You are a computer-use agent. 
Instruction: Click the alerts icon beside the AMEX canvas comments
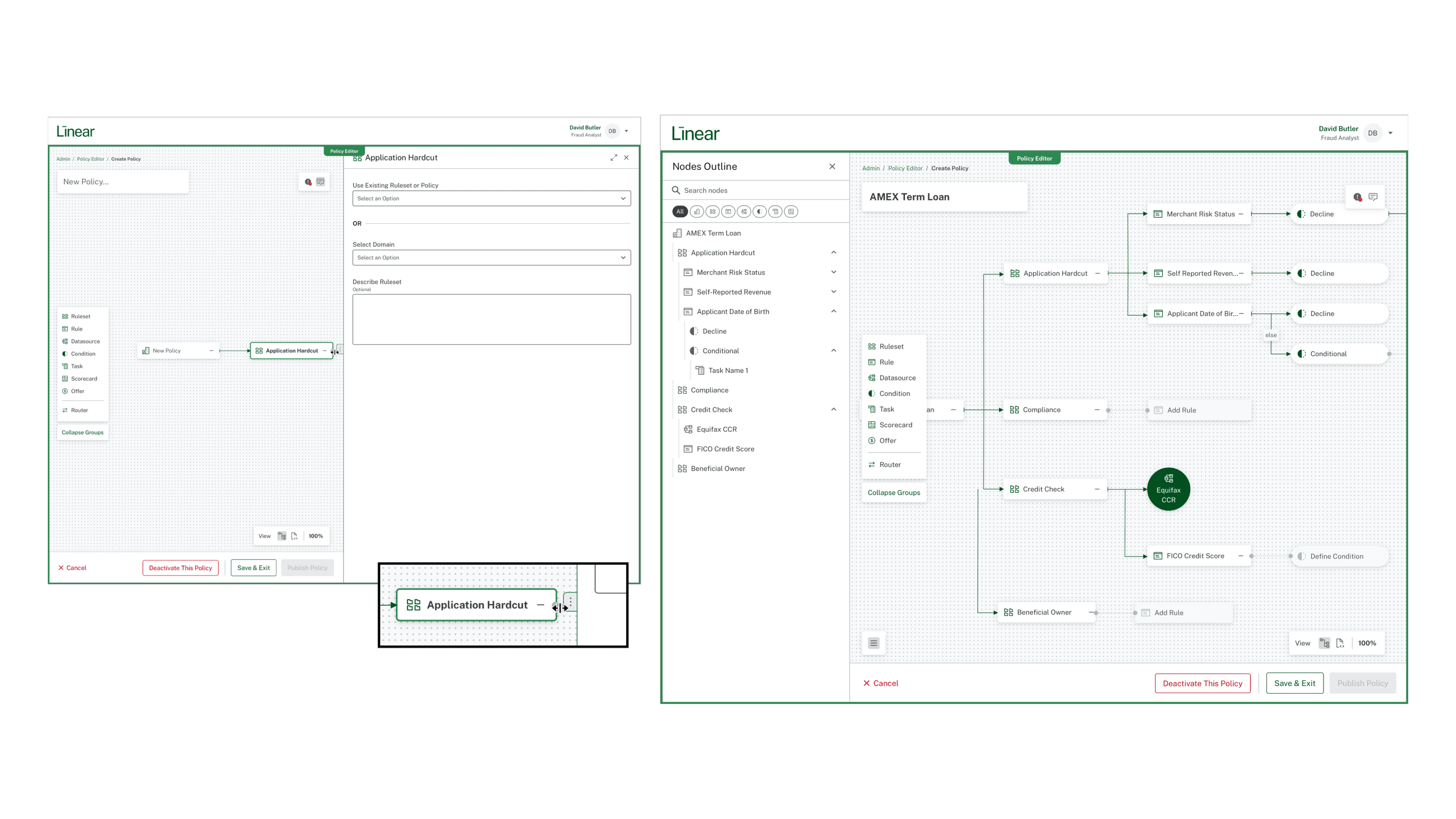(1357, 197)
